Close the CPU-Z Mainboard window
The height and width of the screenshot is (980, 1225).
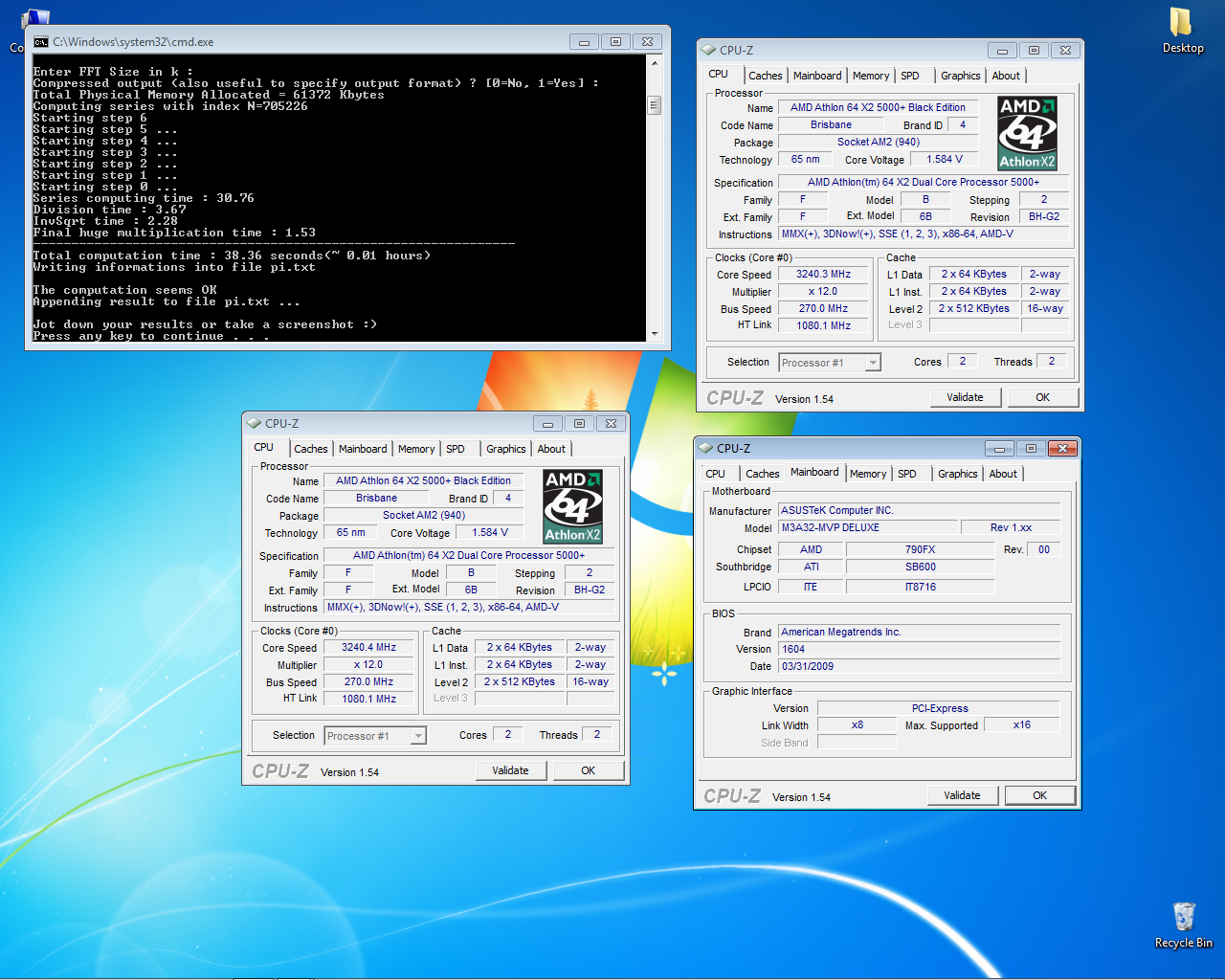tap(1062, 448)
